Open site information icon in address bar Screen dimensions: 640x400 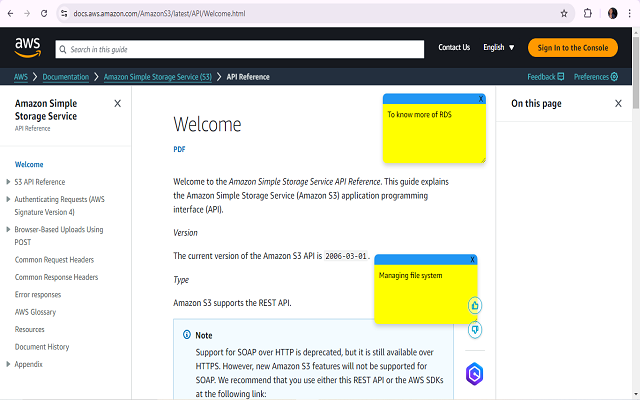pos(64,13)
